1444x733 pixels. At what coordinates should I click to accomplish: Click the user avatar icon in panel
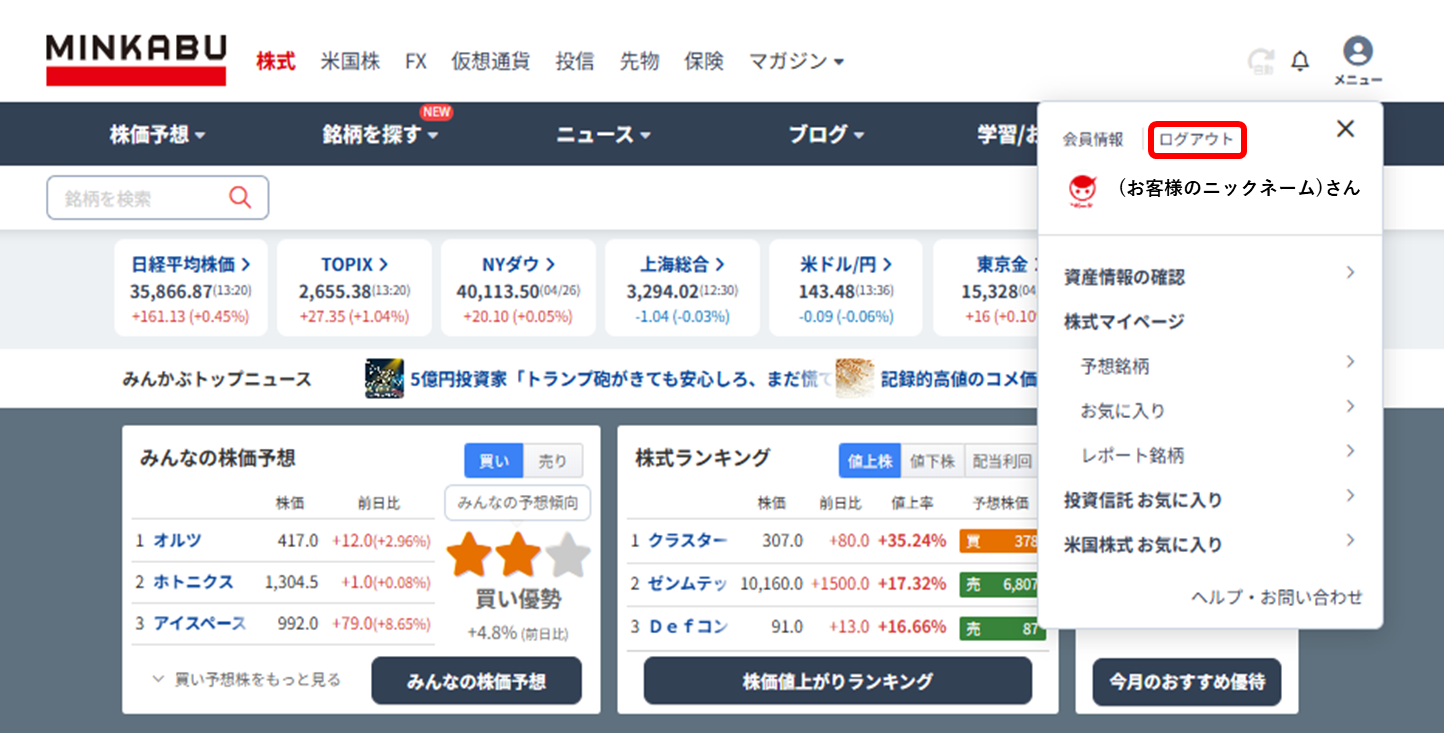tap(1082, 189)
